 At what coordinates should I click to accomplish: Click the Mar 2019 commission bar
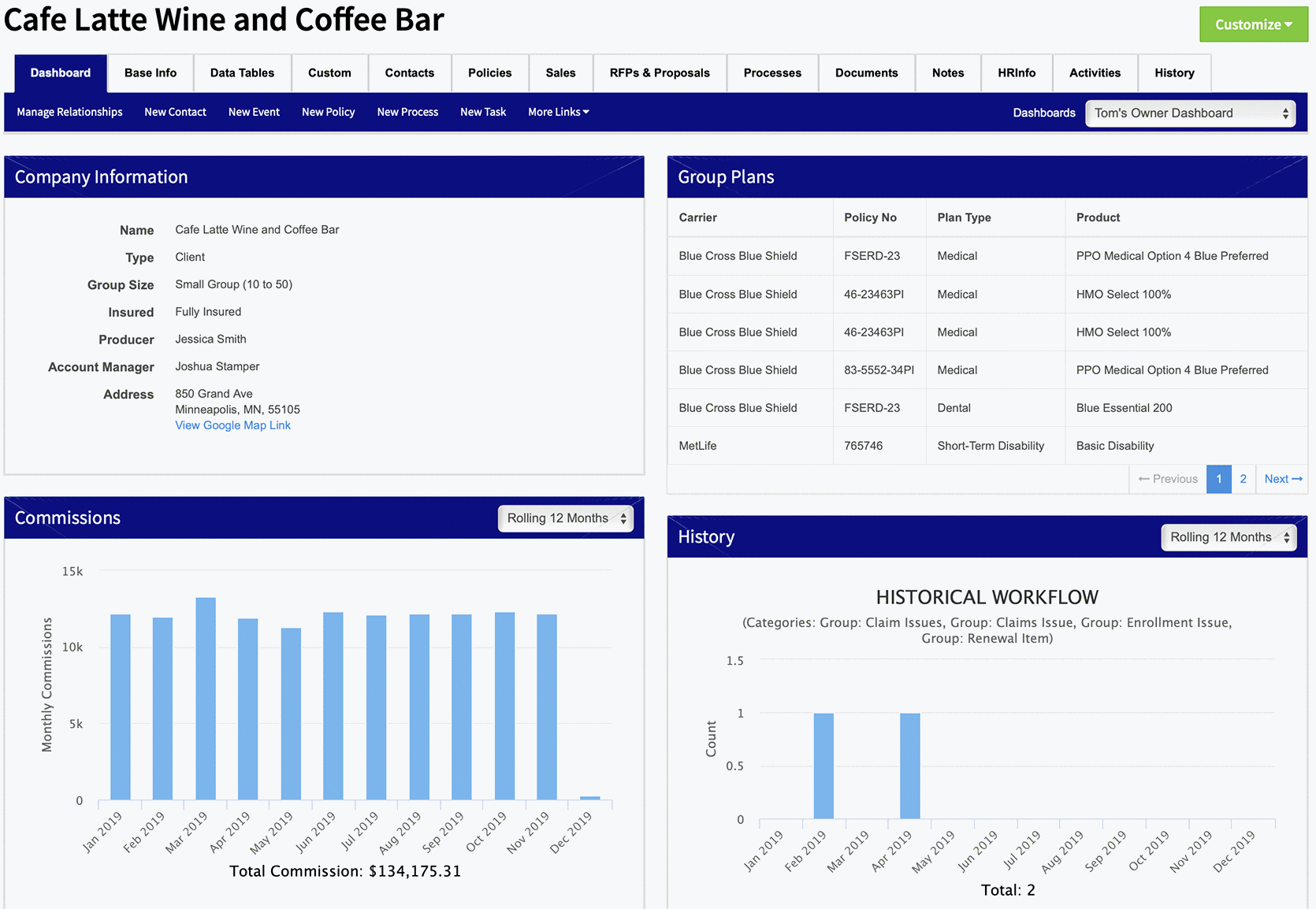pyautogui.click(x=206, y=699)
